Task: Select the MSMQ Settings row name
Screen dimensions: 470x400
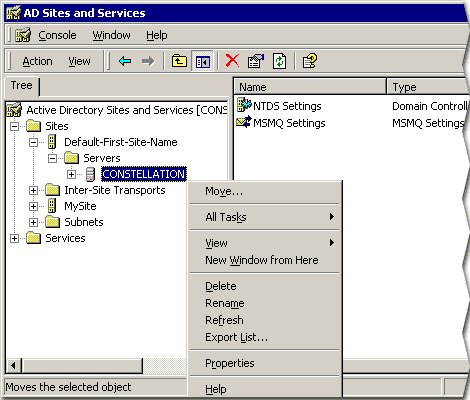Action: 289,123
